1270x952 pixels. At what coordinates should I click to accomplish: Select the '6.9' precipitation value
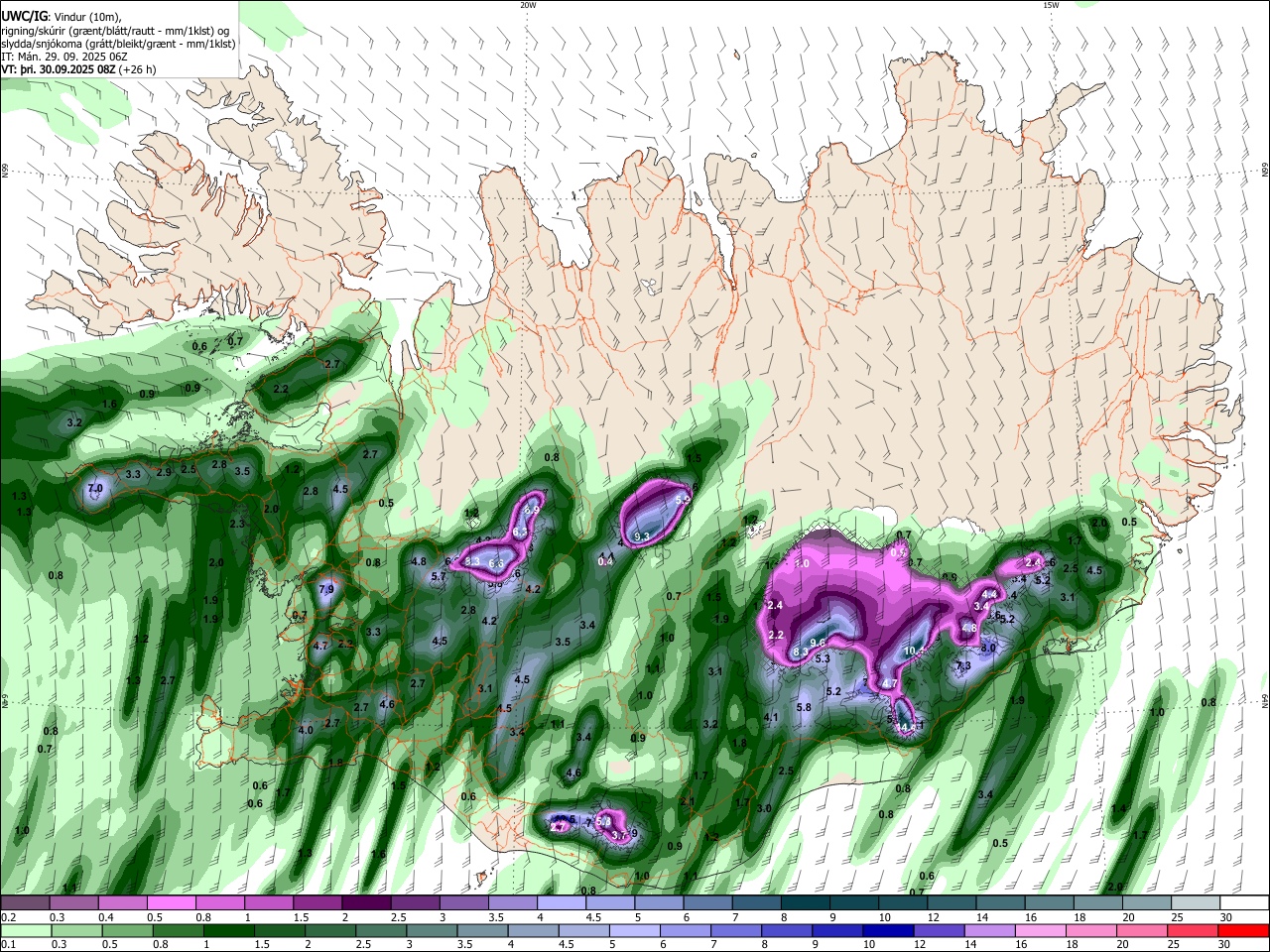pos(532,510)
